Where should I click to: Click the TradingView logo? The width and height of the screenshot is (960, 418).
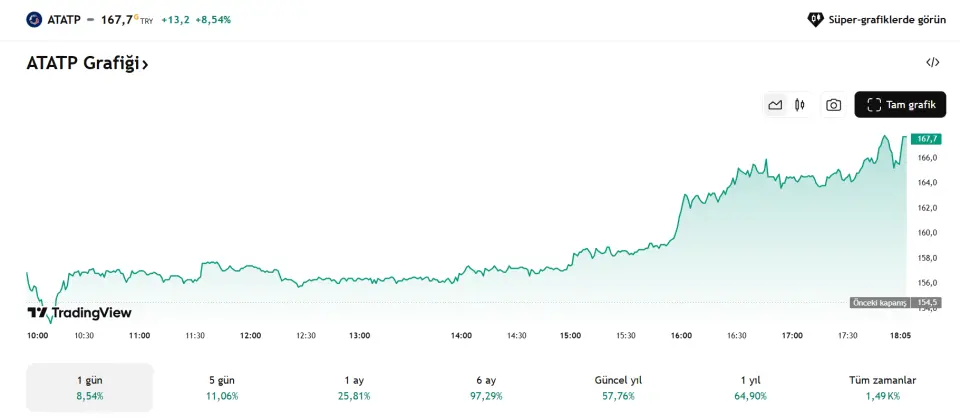point(79,313)
